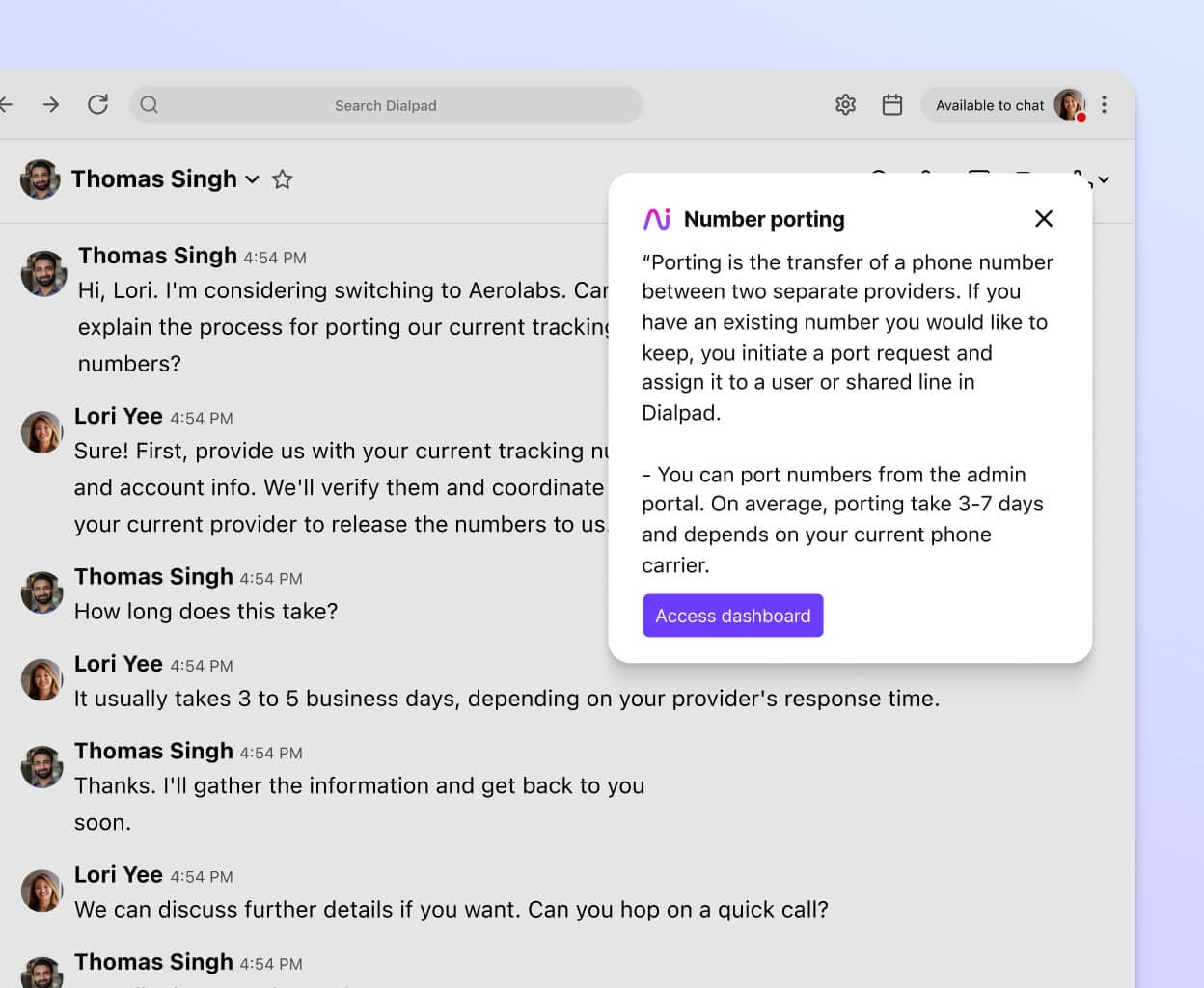Reload using the refresh icon
This screenshot has height=988, width=1204.
click(97, 105)
